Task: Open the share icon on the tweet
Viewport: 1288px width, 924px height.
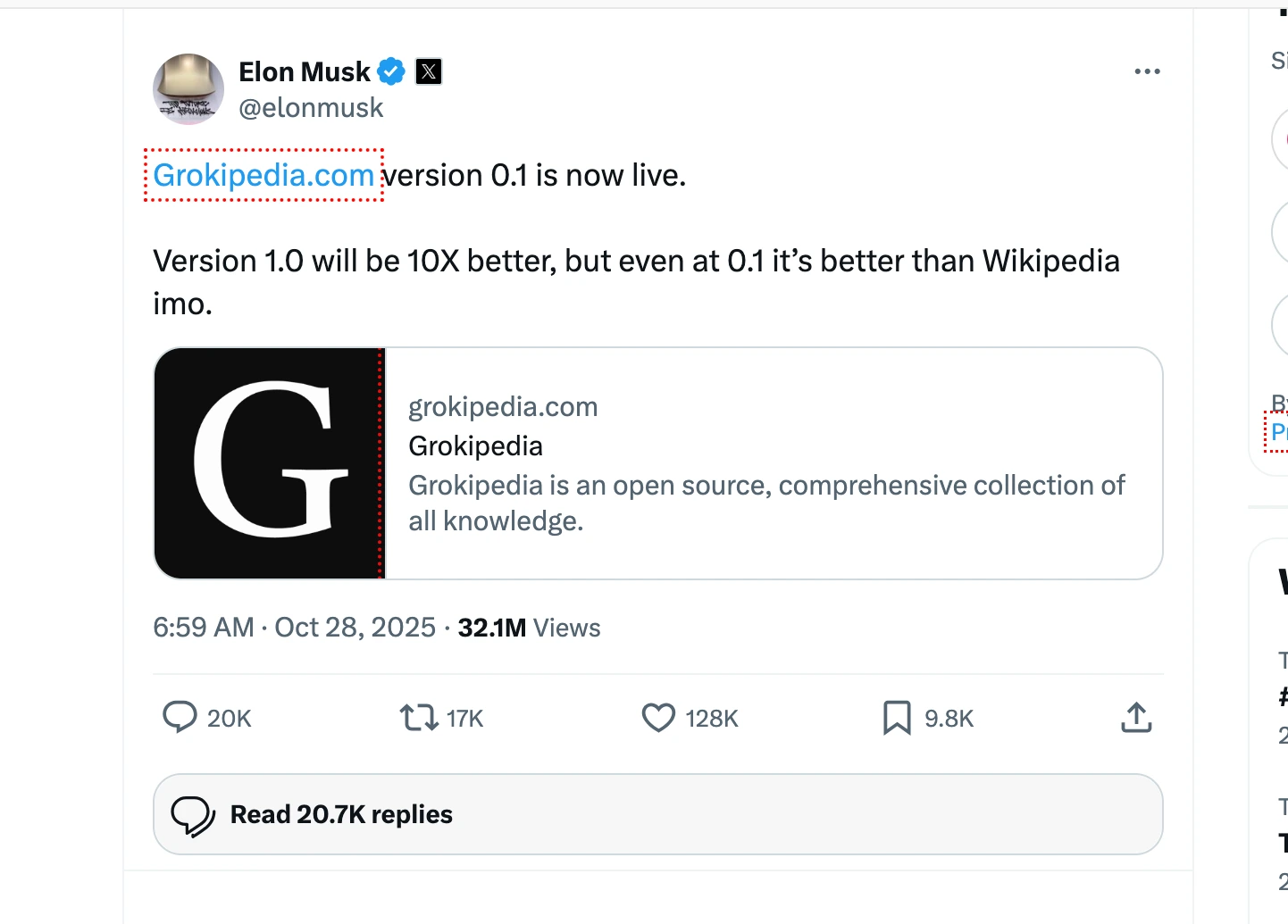Action: (x=1135, y=717)
